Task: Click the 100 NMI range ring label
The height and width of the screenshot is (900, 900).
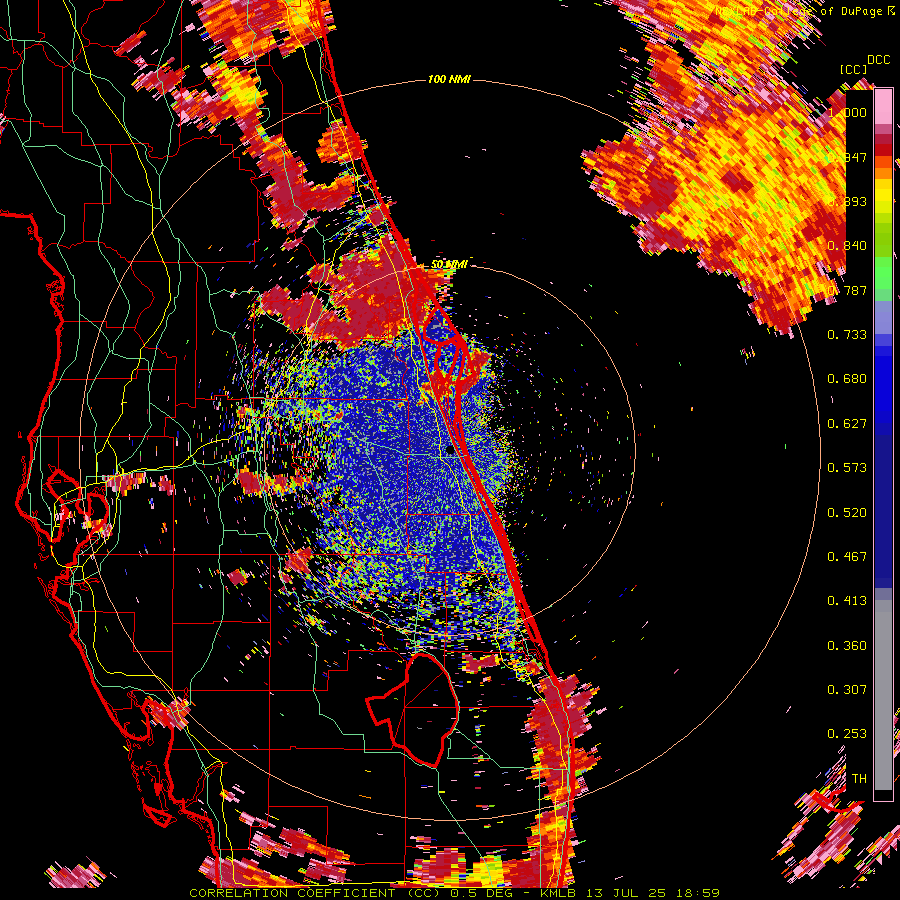Action: click(x=449, y=79)
